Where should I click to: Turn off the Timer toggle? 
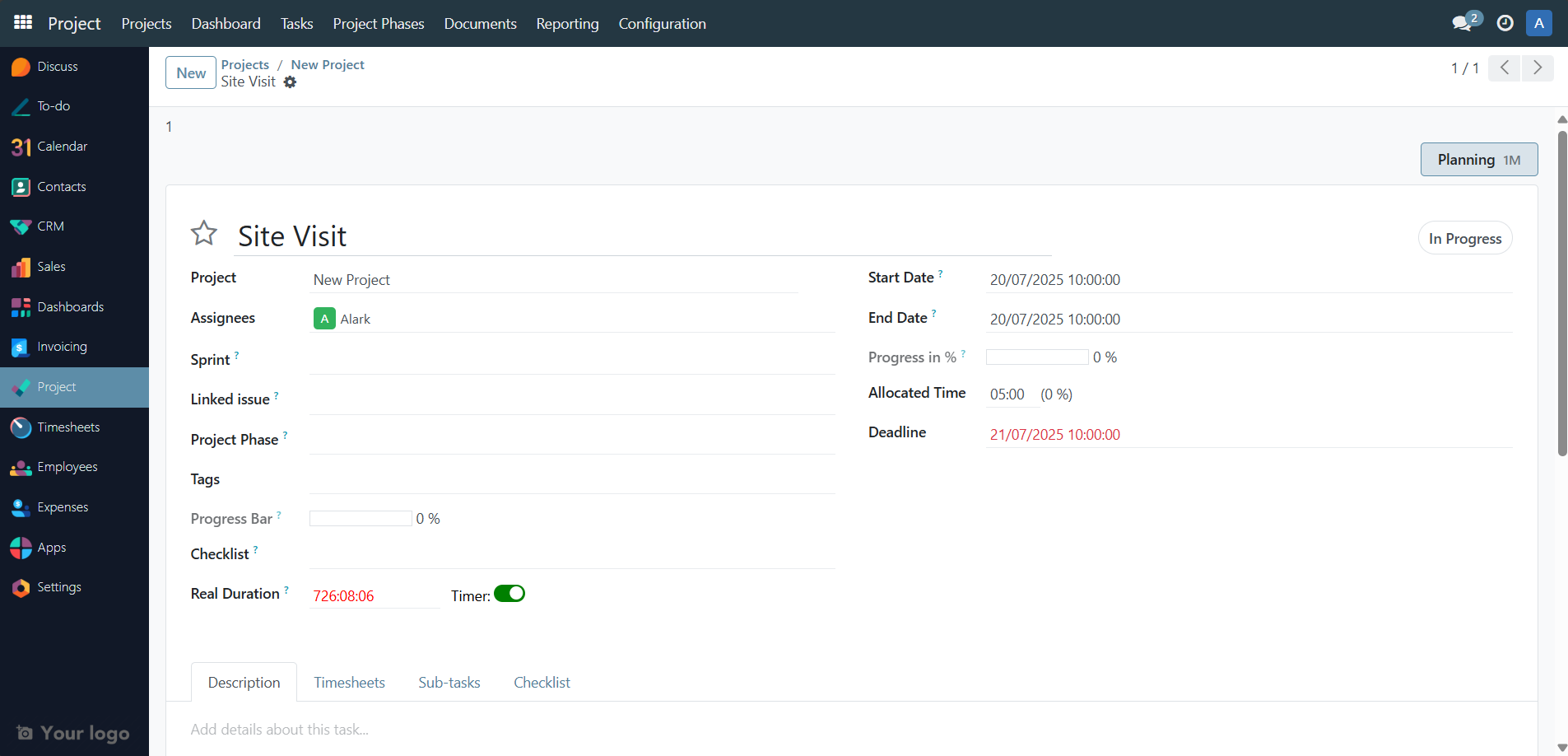[x=509, y=594]
